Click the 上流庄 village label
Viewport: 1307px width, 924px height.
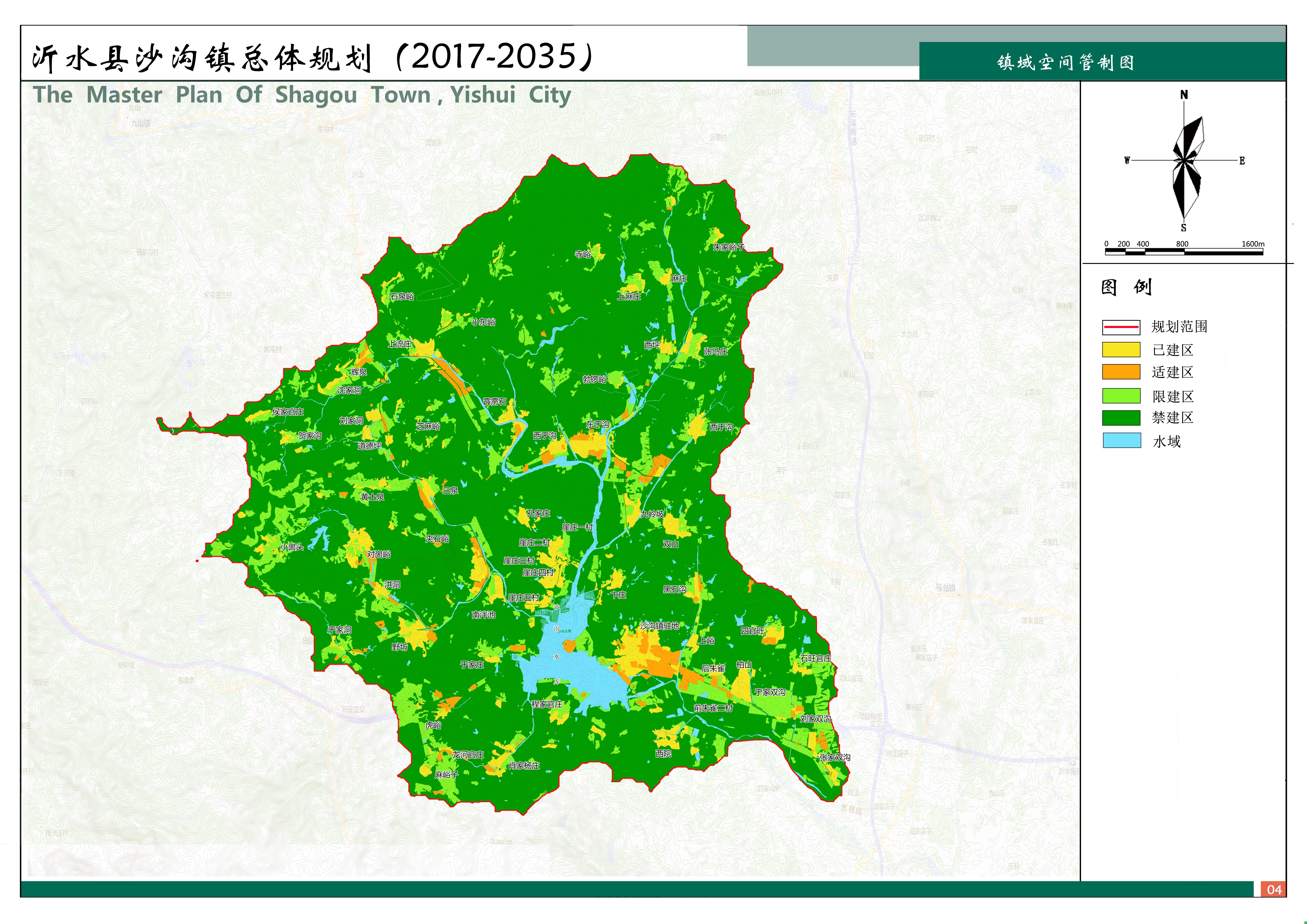[x=400, y=344]
